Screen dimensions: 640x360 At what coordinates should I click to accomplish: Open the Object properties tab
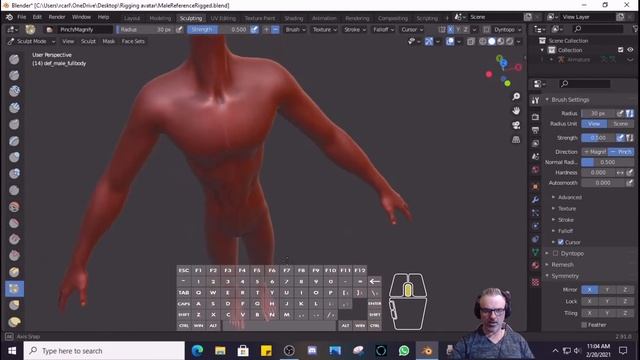coord(535,187)
